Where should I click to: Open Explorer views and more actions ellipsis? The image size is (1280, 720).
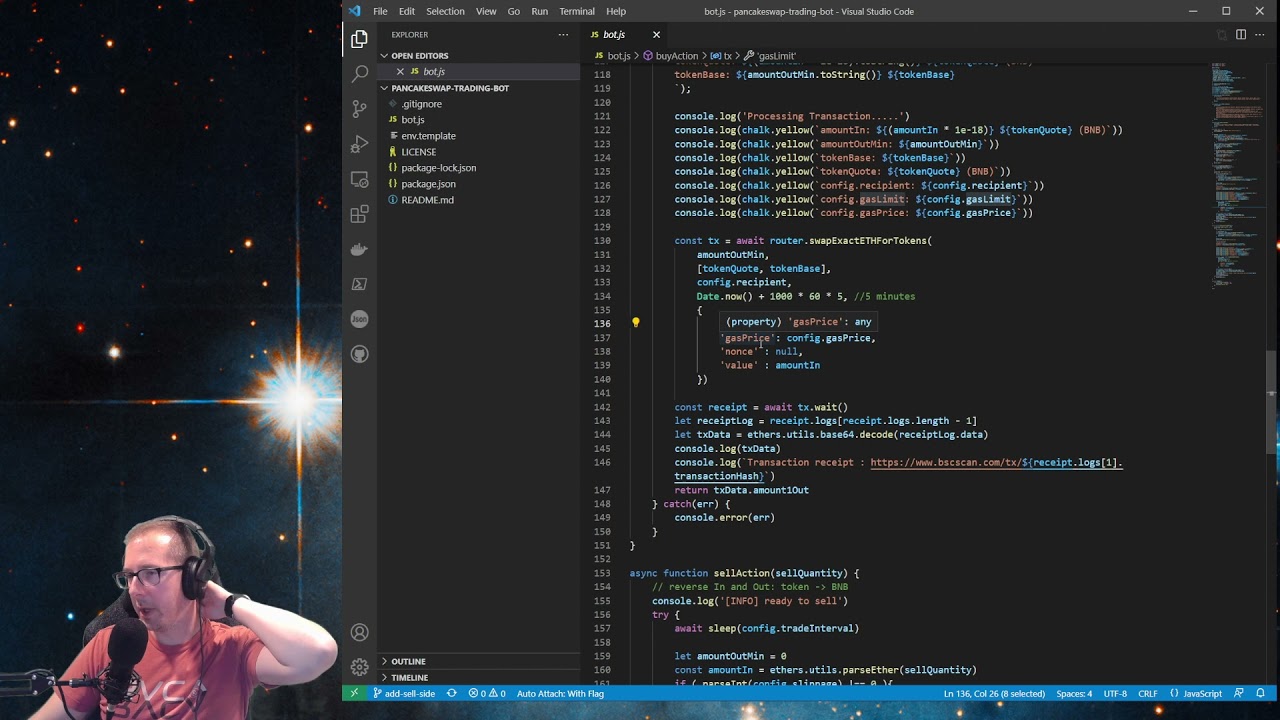563,35
